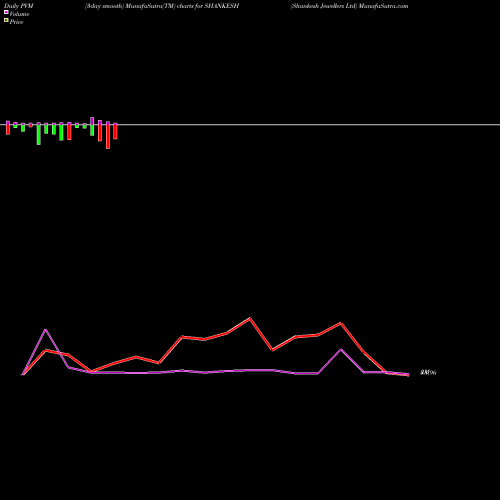This screenshot has height=500, width=500.
Task: Click the Volume legend color swatch
Action: point(6,12)
